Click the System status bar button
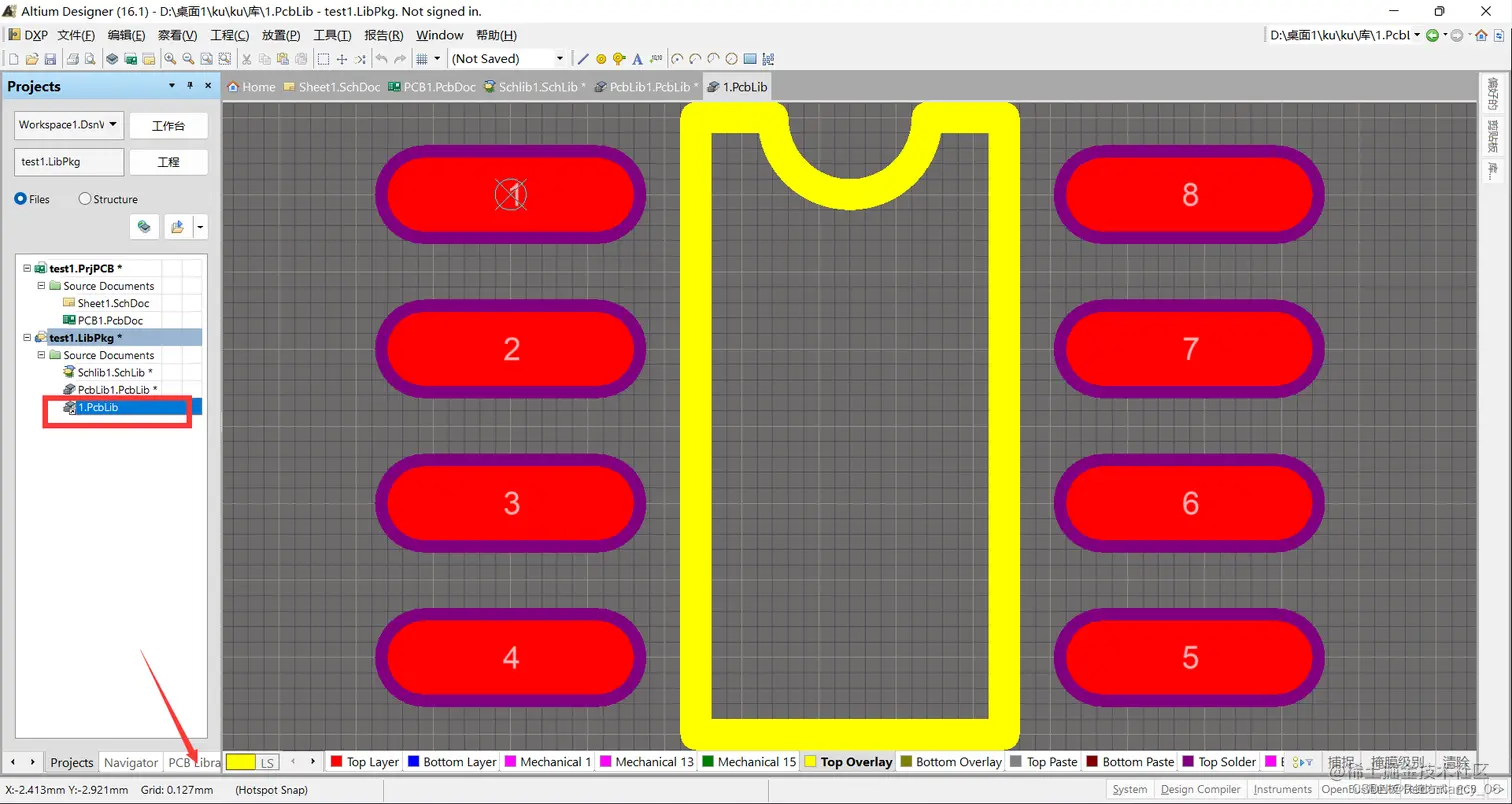 [1130, 789]
